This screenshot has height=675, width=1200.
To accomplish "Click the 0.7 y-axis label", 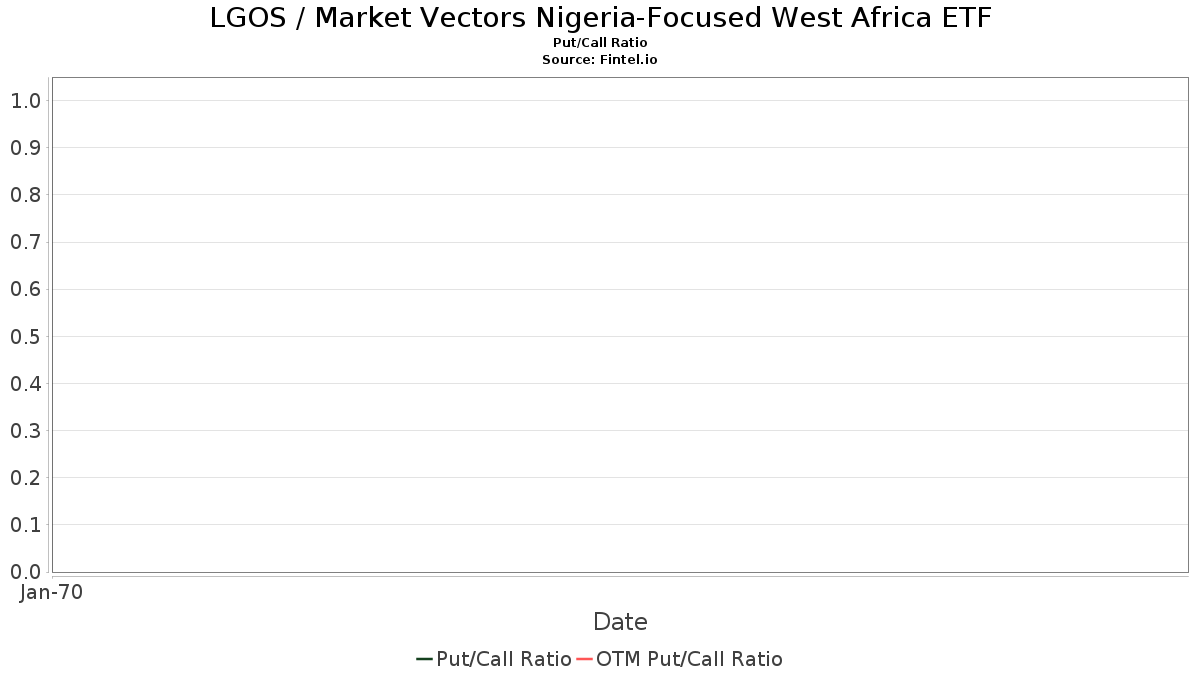I will [x=25, y=242].
